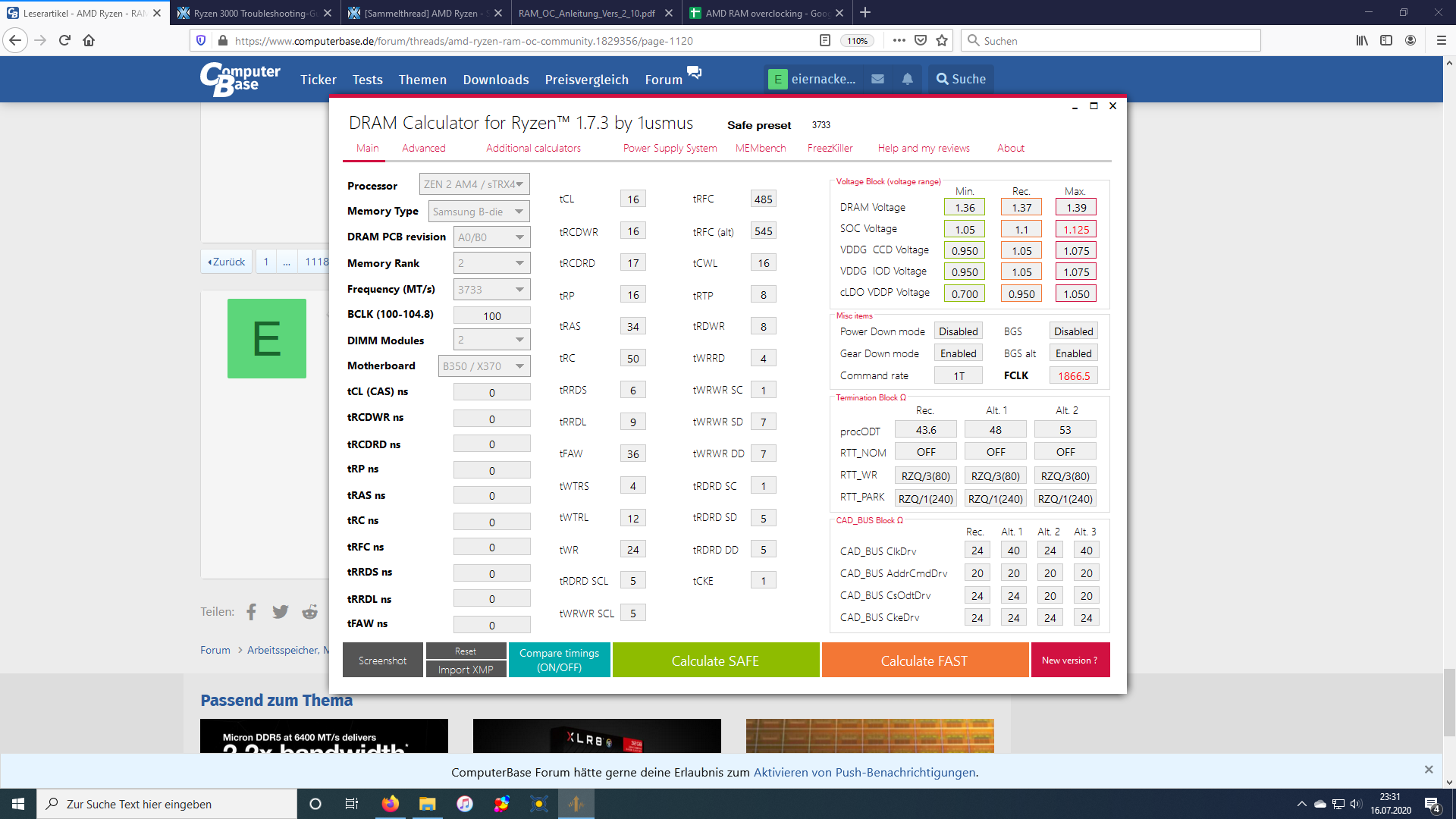Open ComputerBase messages envelope
This screenshot has height=819, width=1456.
877,79
